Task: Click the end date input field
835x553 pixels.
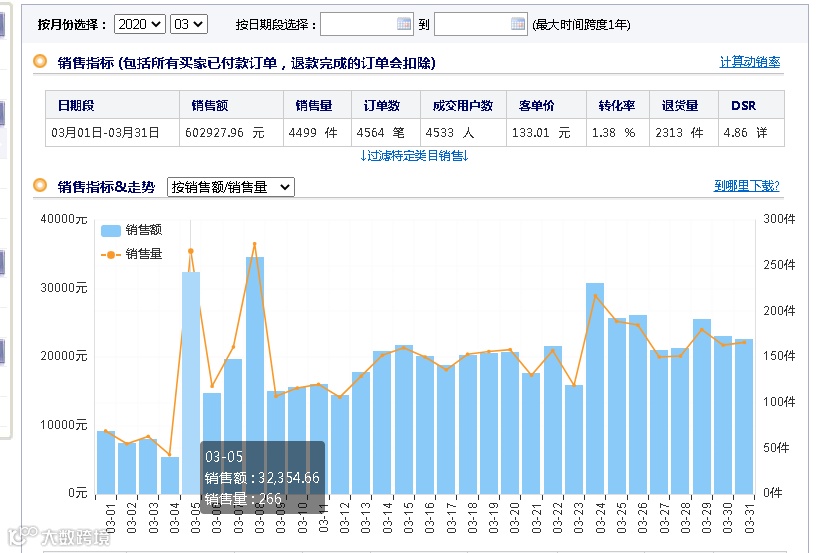Action: 480,25
